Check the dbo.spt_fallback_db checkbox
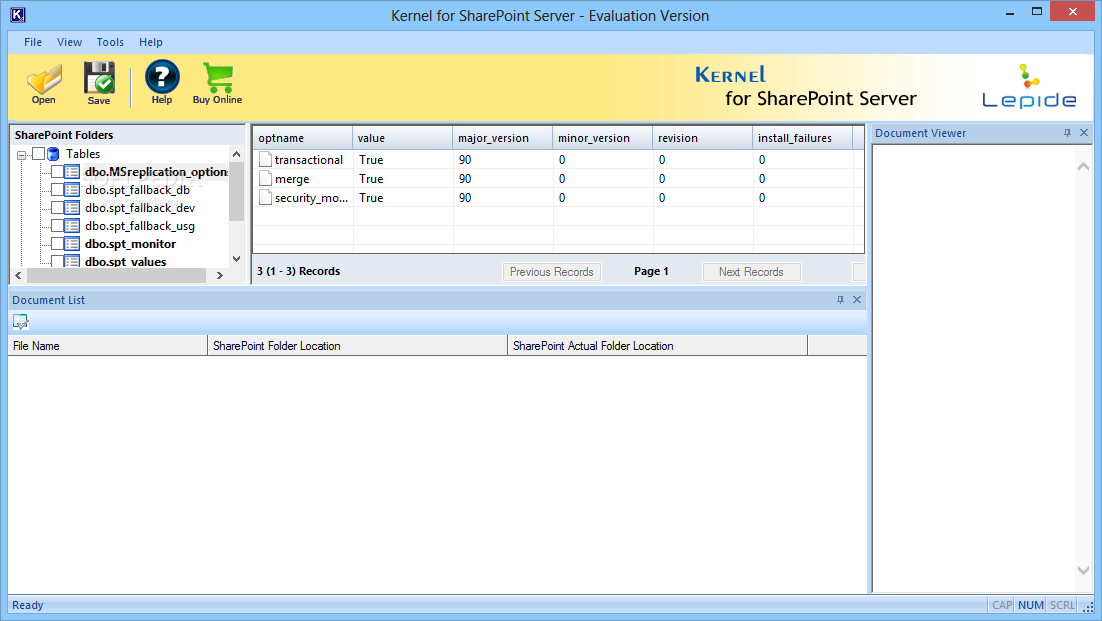Viewport: 1102px width, 621px height. click(x=57, y=190)
